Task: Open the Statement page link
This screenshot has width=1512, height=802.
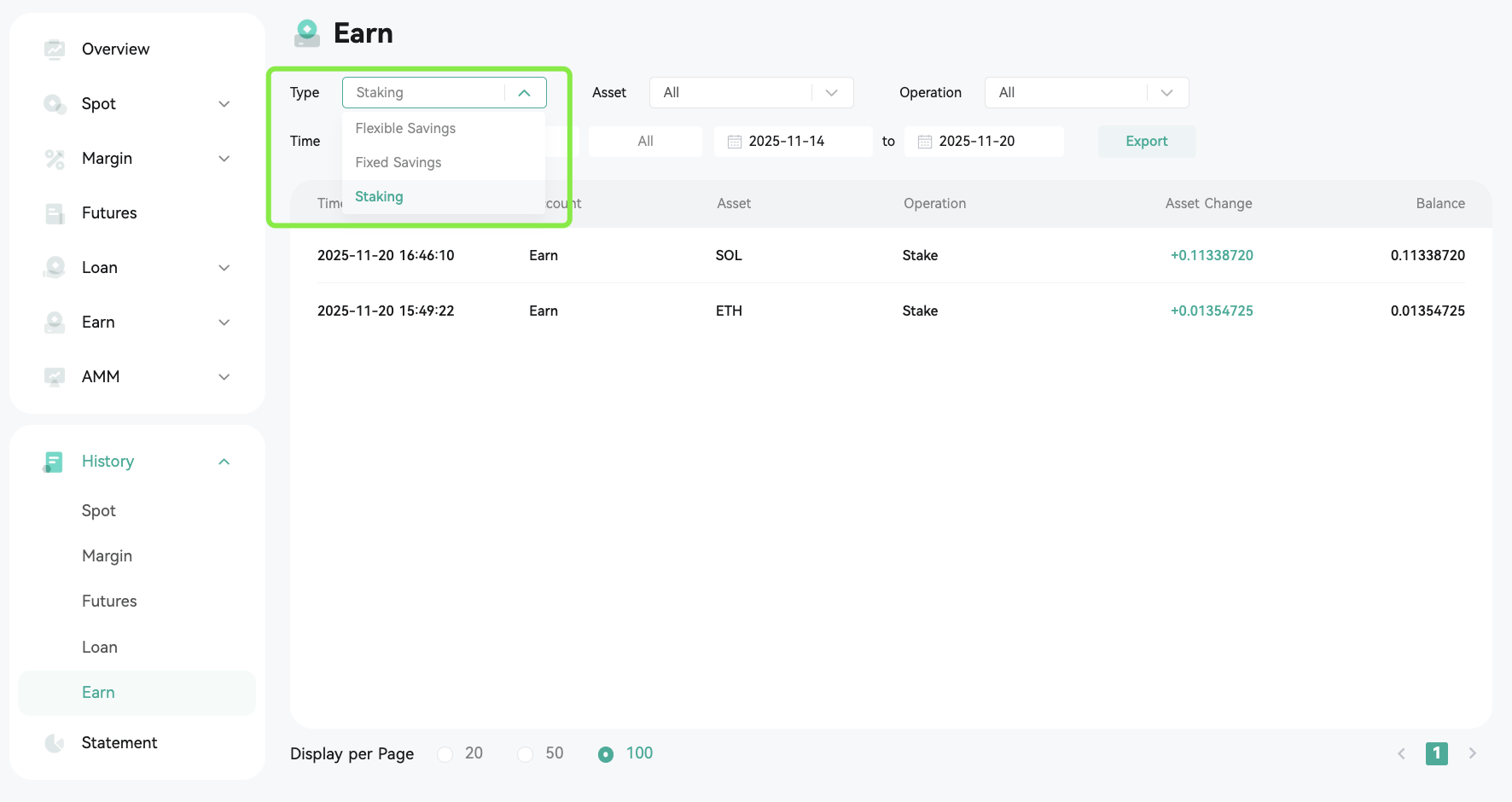Action: coord(119,743)
